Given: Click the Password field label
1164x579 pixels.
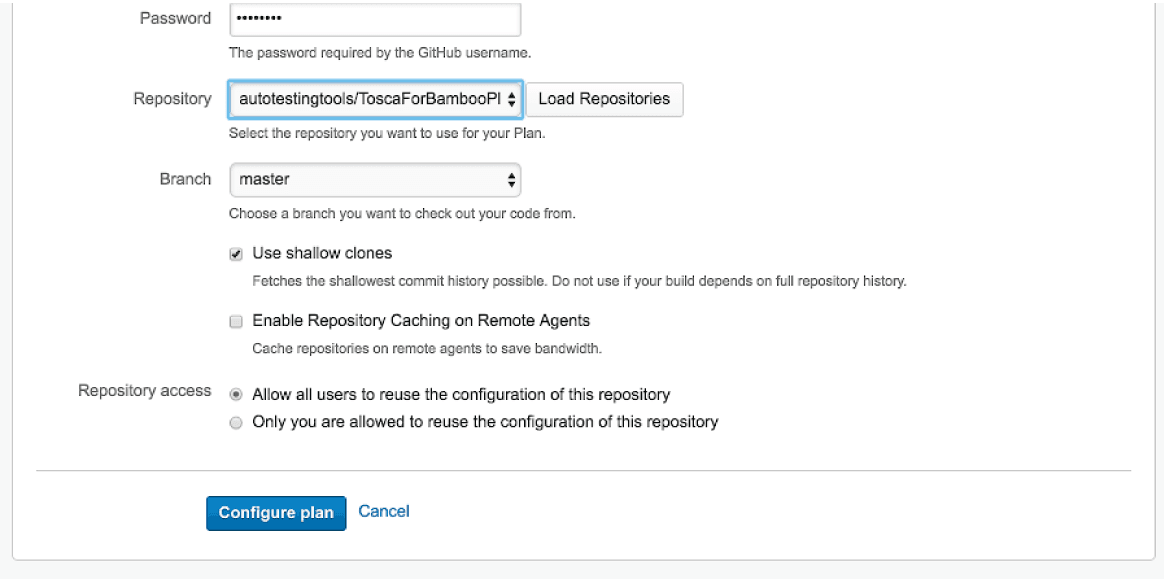Looking at the screenshot, I should tap(175, 18).
